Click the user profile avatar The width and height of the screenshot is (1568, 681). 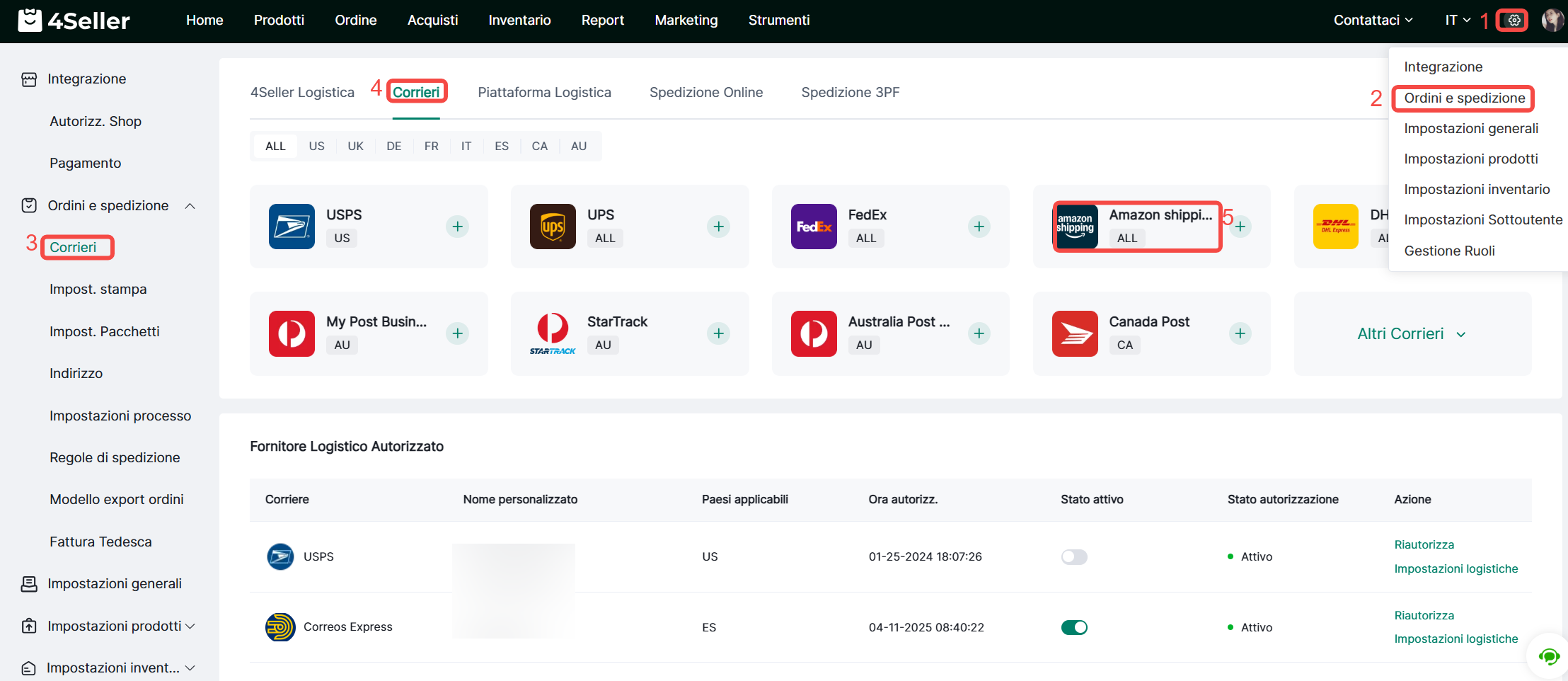[1552, 21]
